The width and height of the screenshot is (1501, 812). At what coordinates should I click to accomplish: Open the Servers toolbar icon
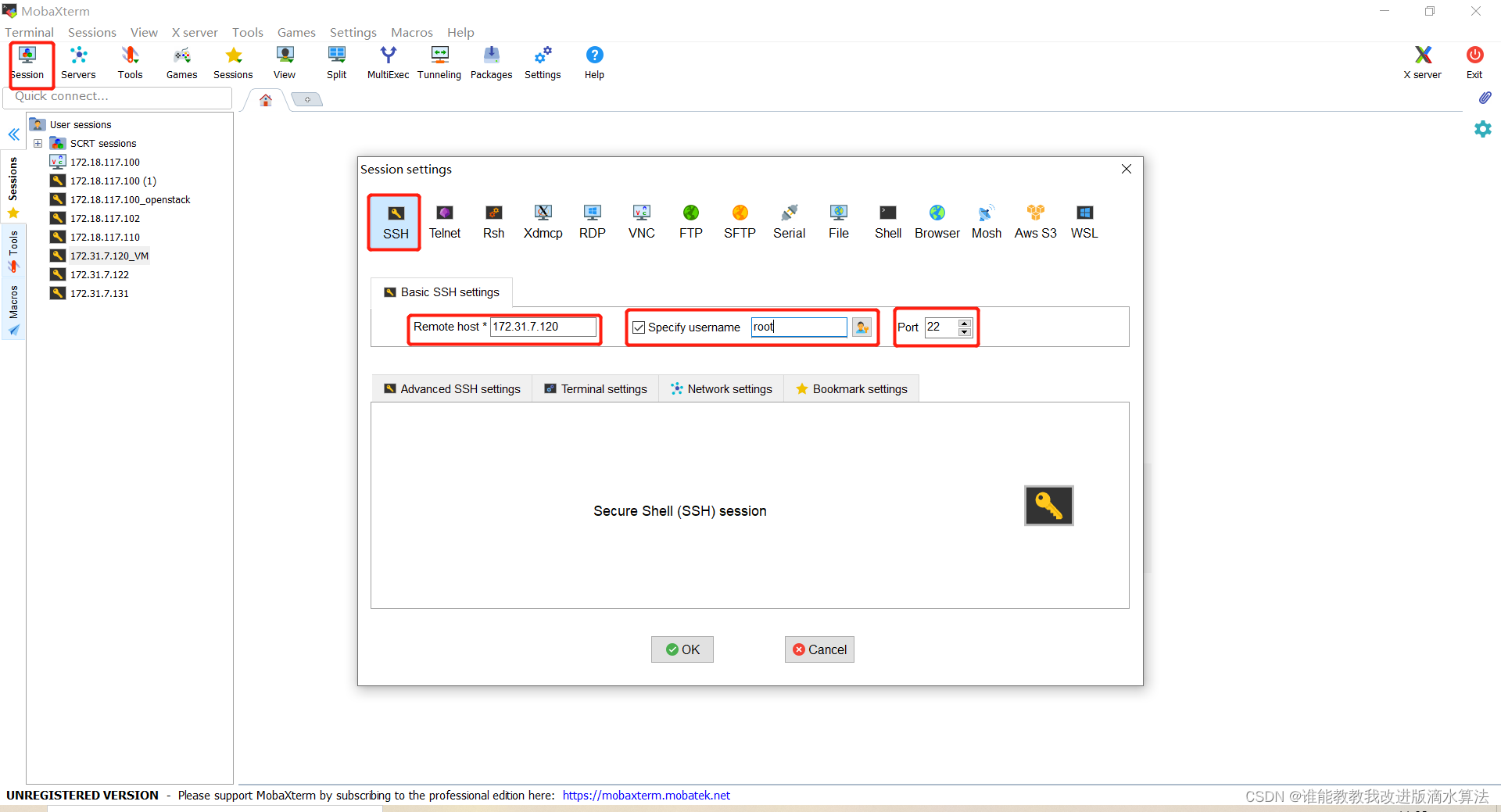(78, 63)
